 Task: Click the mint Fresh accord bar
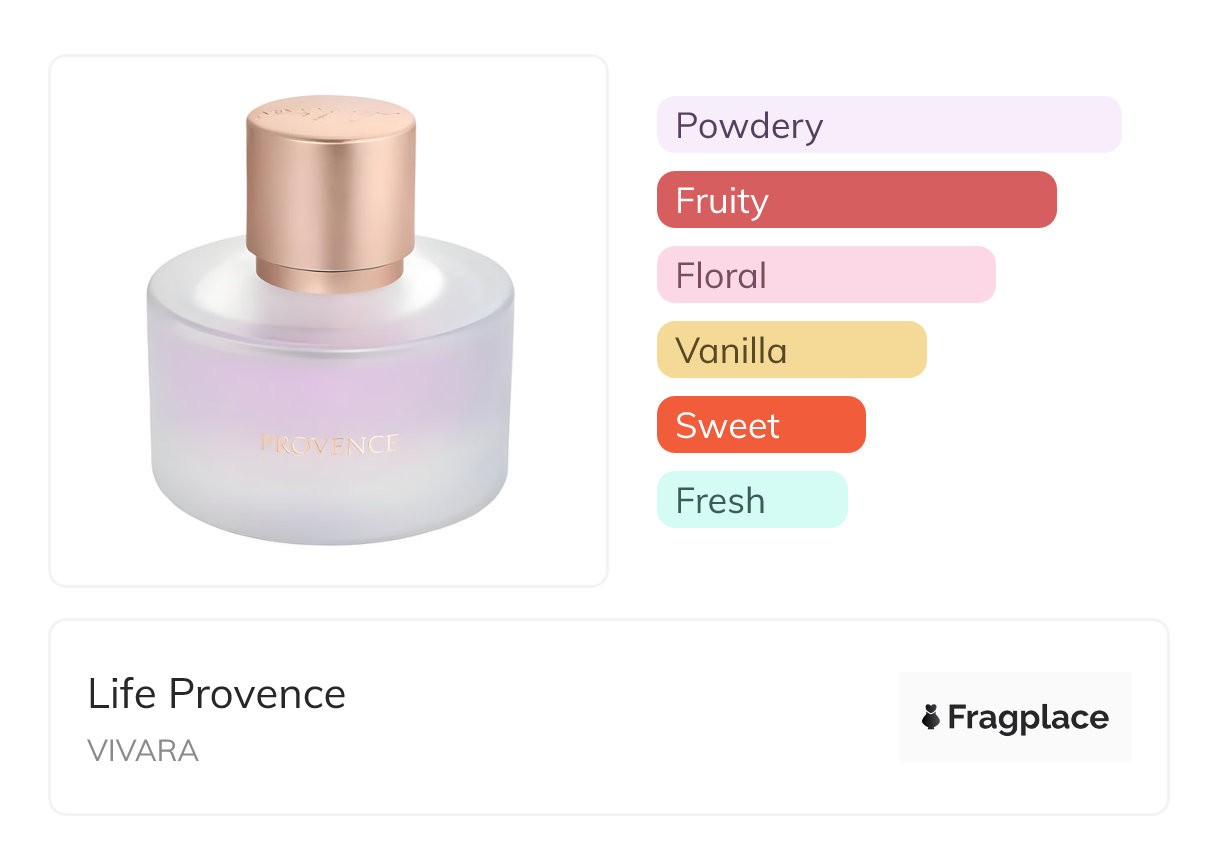tap(752, 500)
